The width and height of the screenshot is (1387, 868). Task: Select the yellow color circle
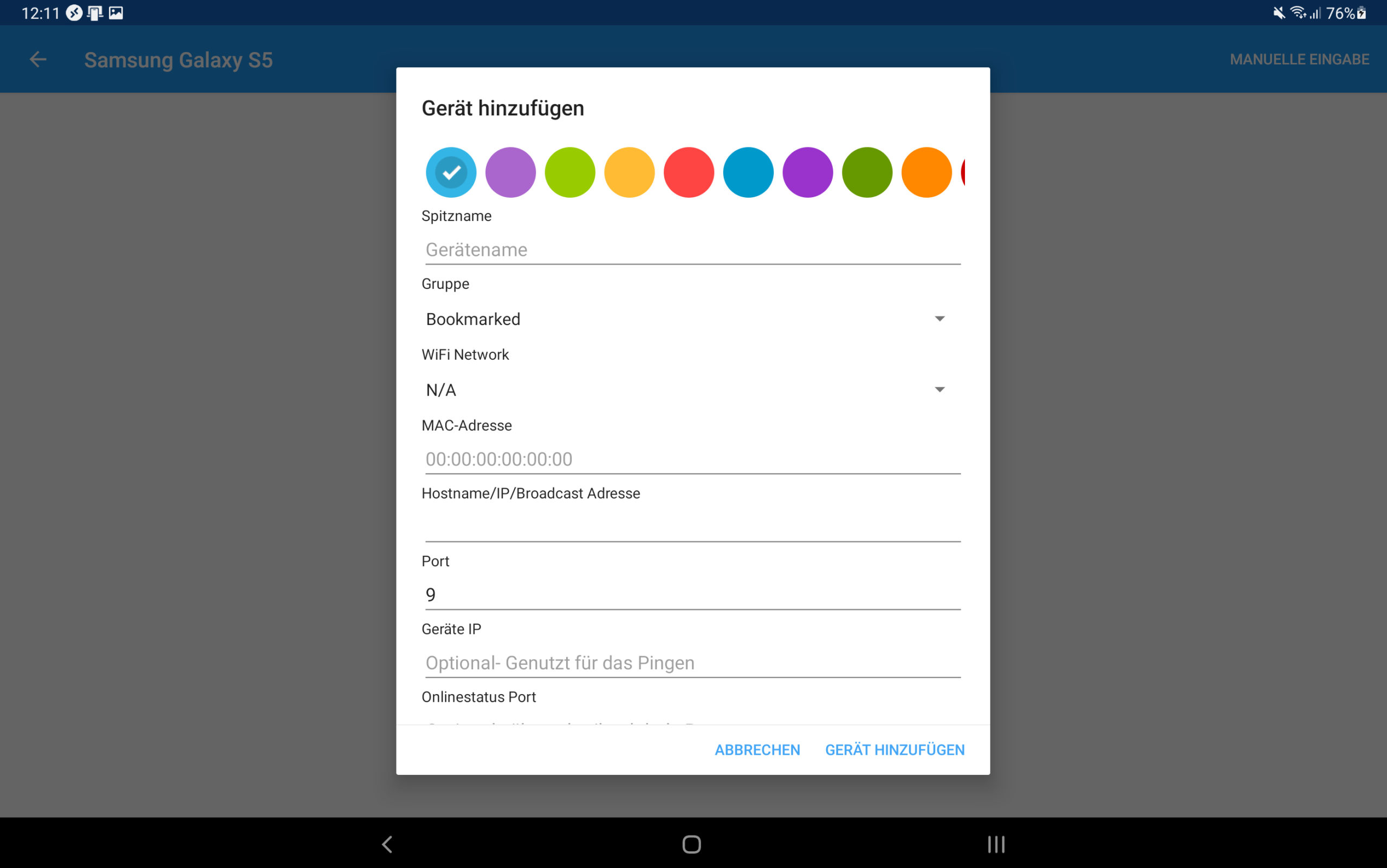tap(629, 172)
